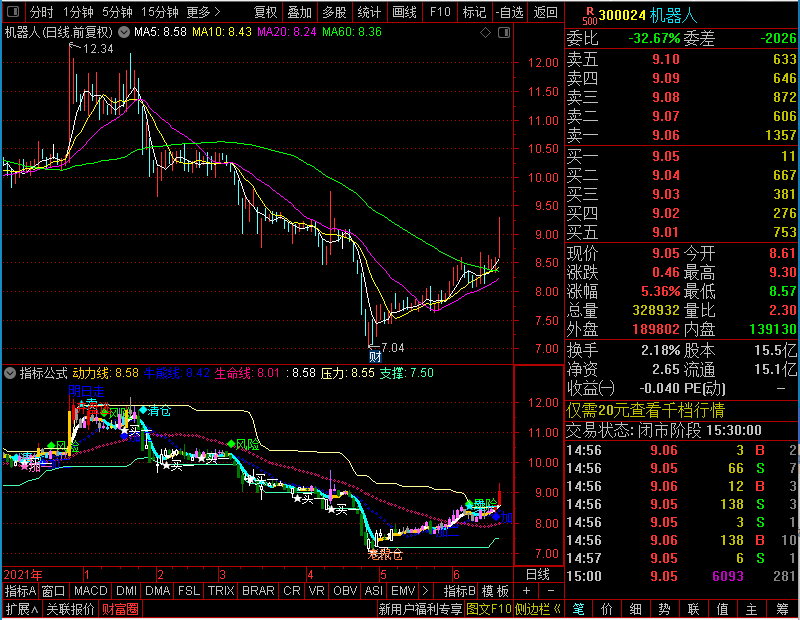Click 标记 mark button
The width and height of the screenshot is (800, 620).
[474, 12]
